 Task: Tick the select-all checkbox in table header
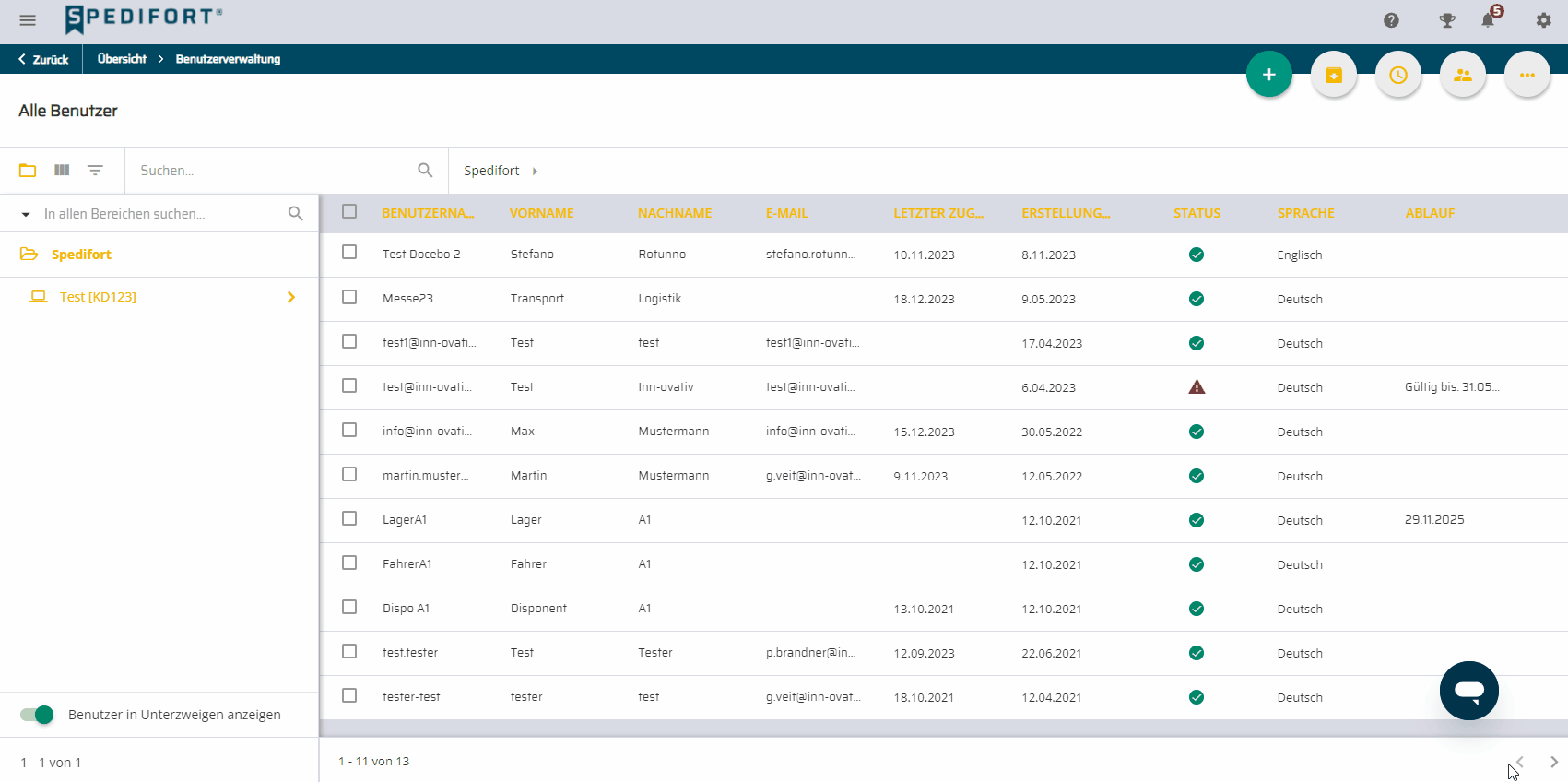(x=349, y=211)
